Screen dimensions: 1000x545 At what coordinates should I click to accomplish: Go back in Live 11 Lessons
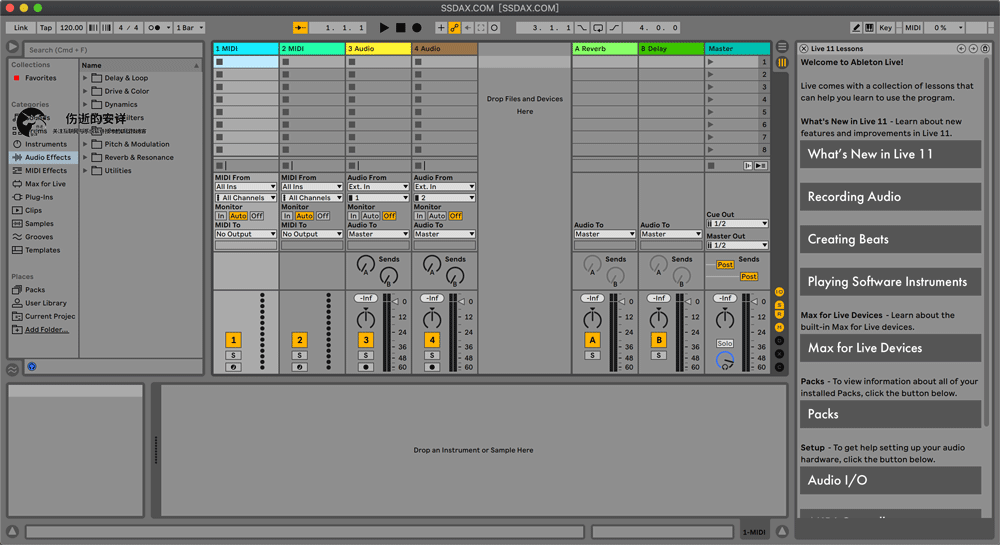961,48
